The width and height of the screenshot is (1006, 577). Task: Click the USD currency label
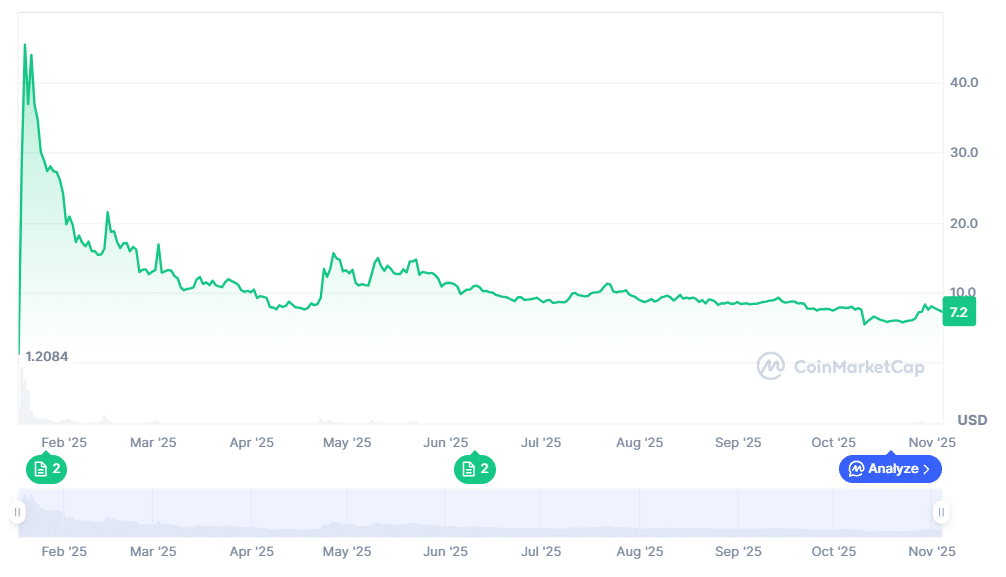coord(972,419)
